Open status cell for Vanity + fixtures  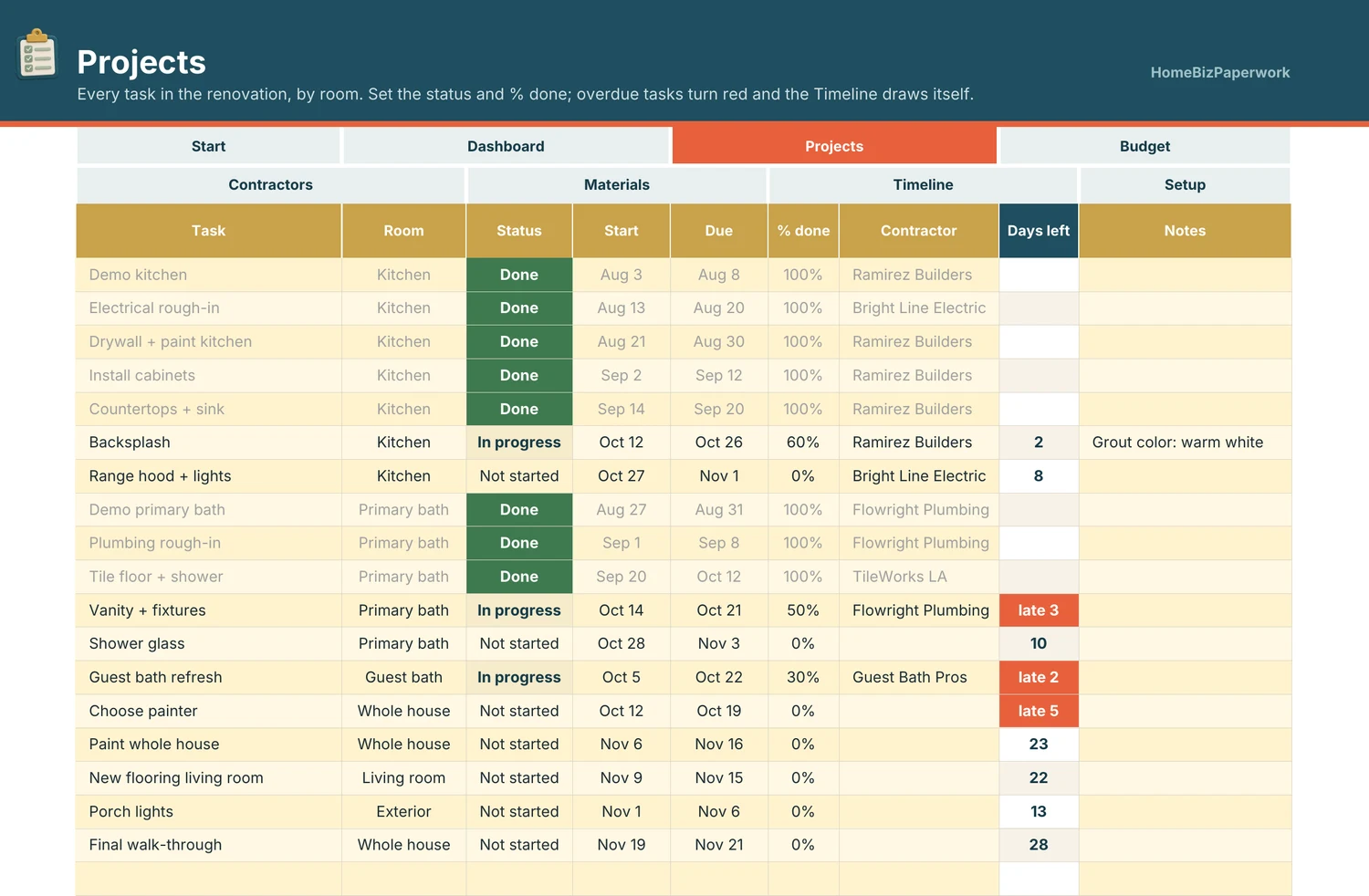(519, 610)
